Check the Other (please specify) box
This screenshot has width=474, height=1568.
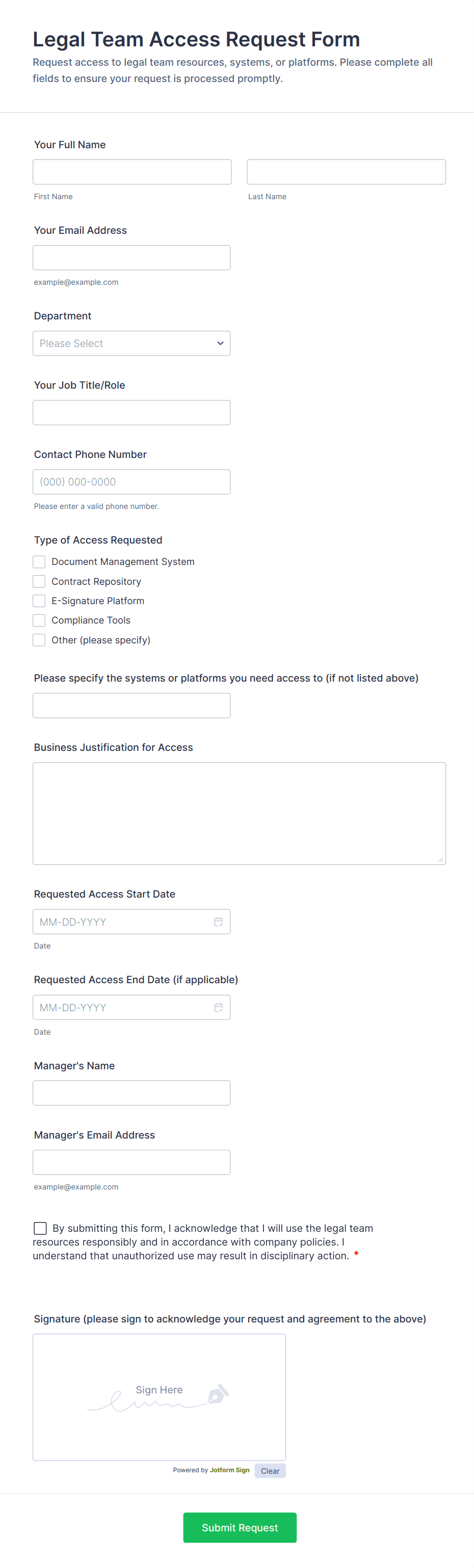pyautogui.click(x=39, y=640)
